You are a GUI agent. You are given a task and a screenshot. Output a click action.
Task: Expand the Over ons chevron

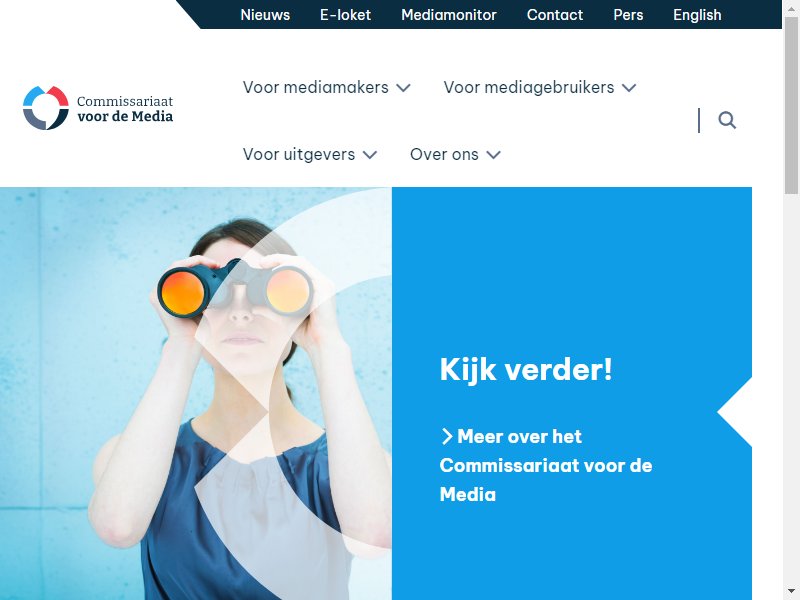point(493,155)
